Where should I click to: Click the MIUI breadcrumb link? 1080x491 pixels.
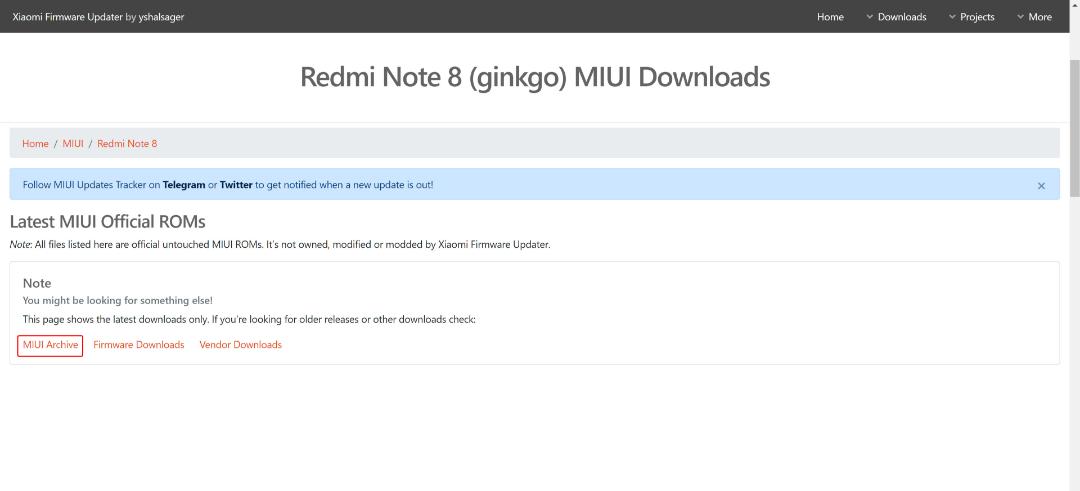click(73, 143)
